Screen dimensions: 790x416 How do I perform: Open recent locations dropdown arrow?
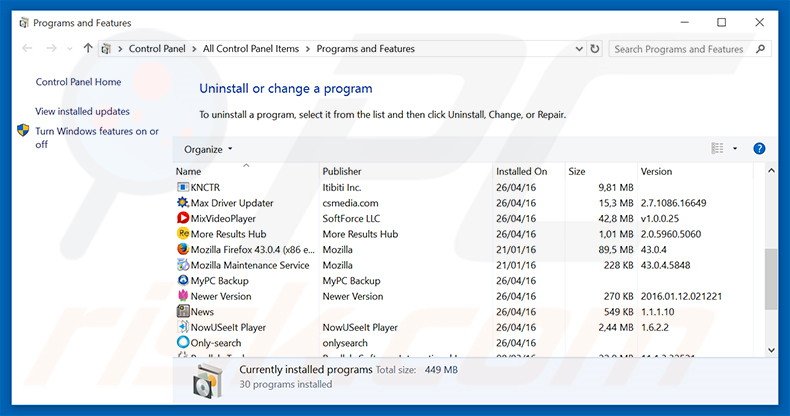(70, 49)
